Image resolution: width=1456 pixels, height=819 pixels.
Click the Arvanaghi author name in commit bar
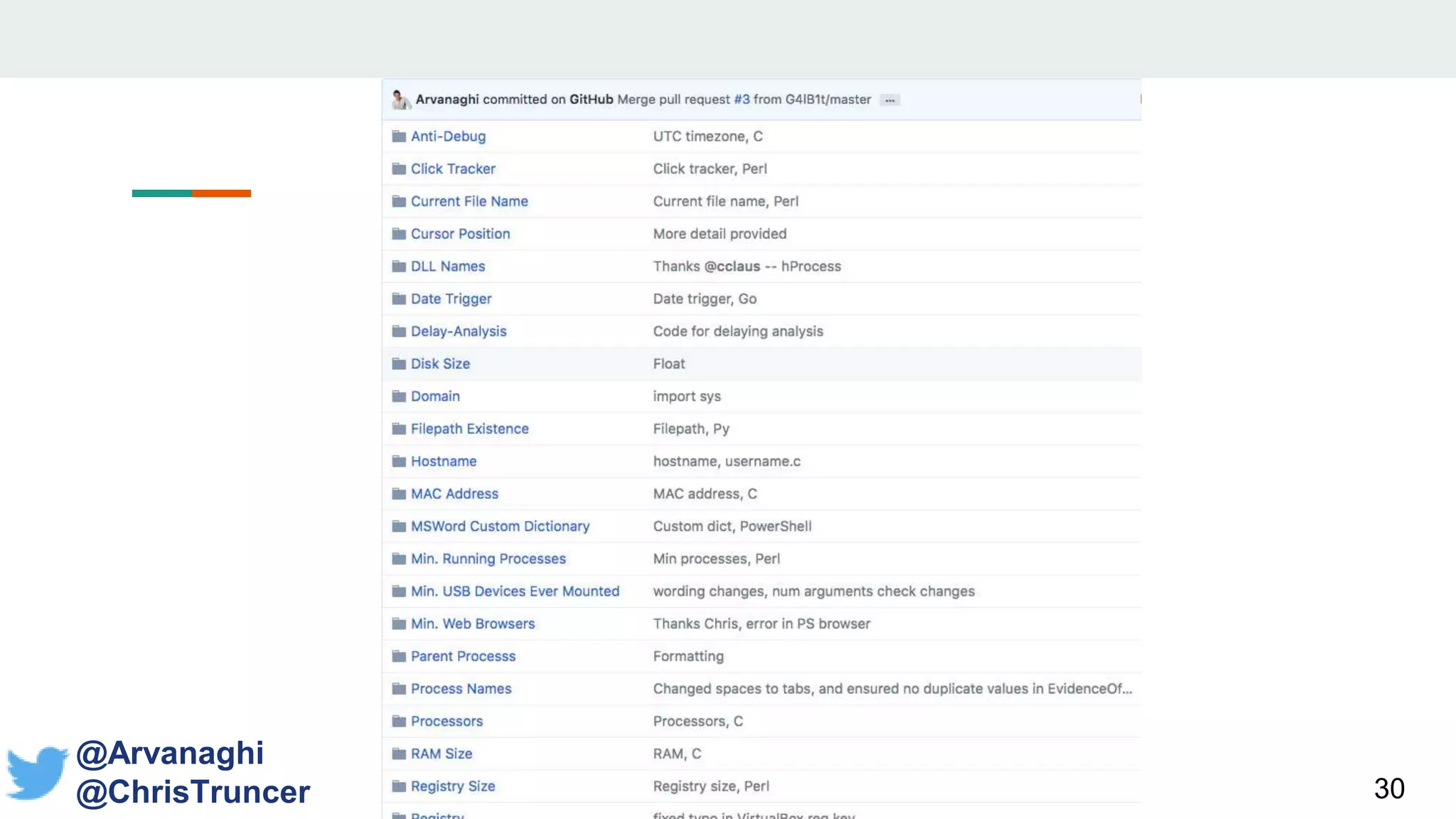(x=447, y=100)
